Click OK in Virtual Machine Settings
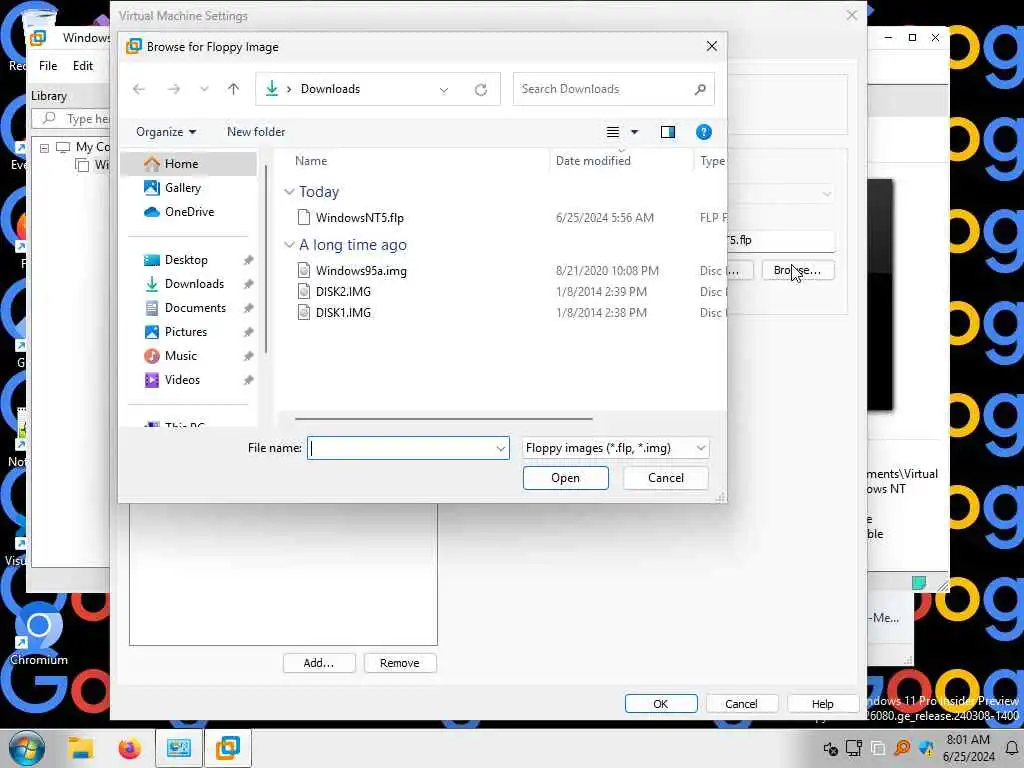Screen dimensions: 1024x768 point(661,704)
